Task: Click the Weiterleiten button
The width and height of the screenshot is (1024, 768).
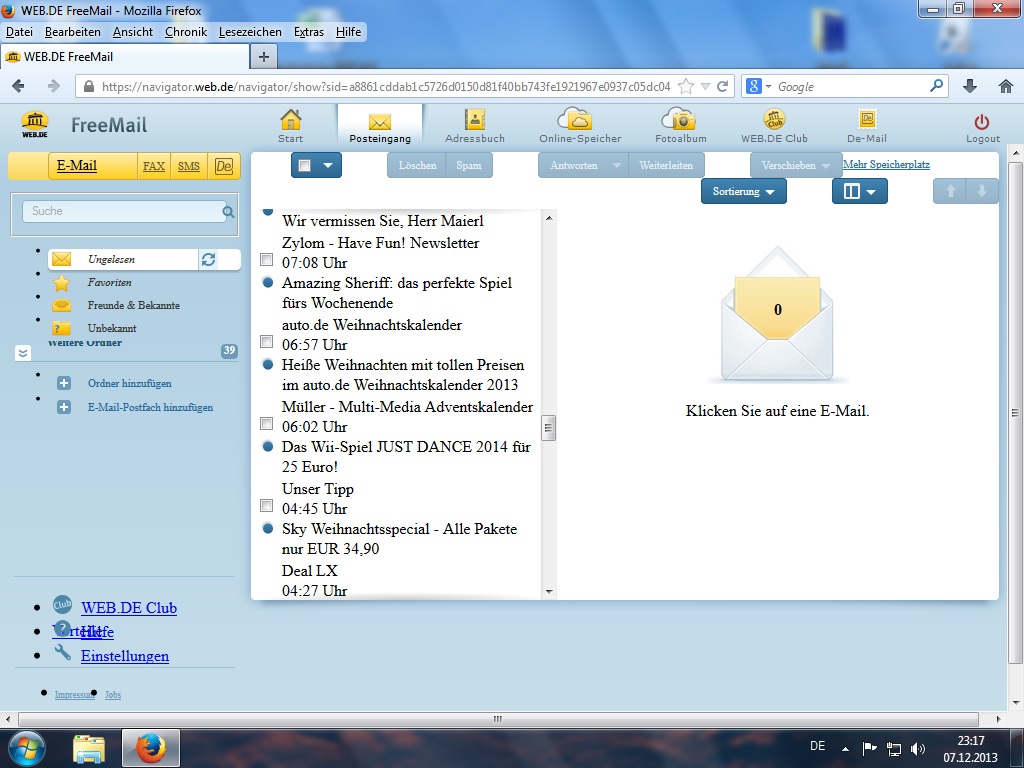Action: tap(666, 165)
